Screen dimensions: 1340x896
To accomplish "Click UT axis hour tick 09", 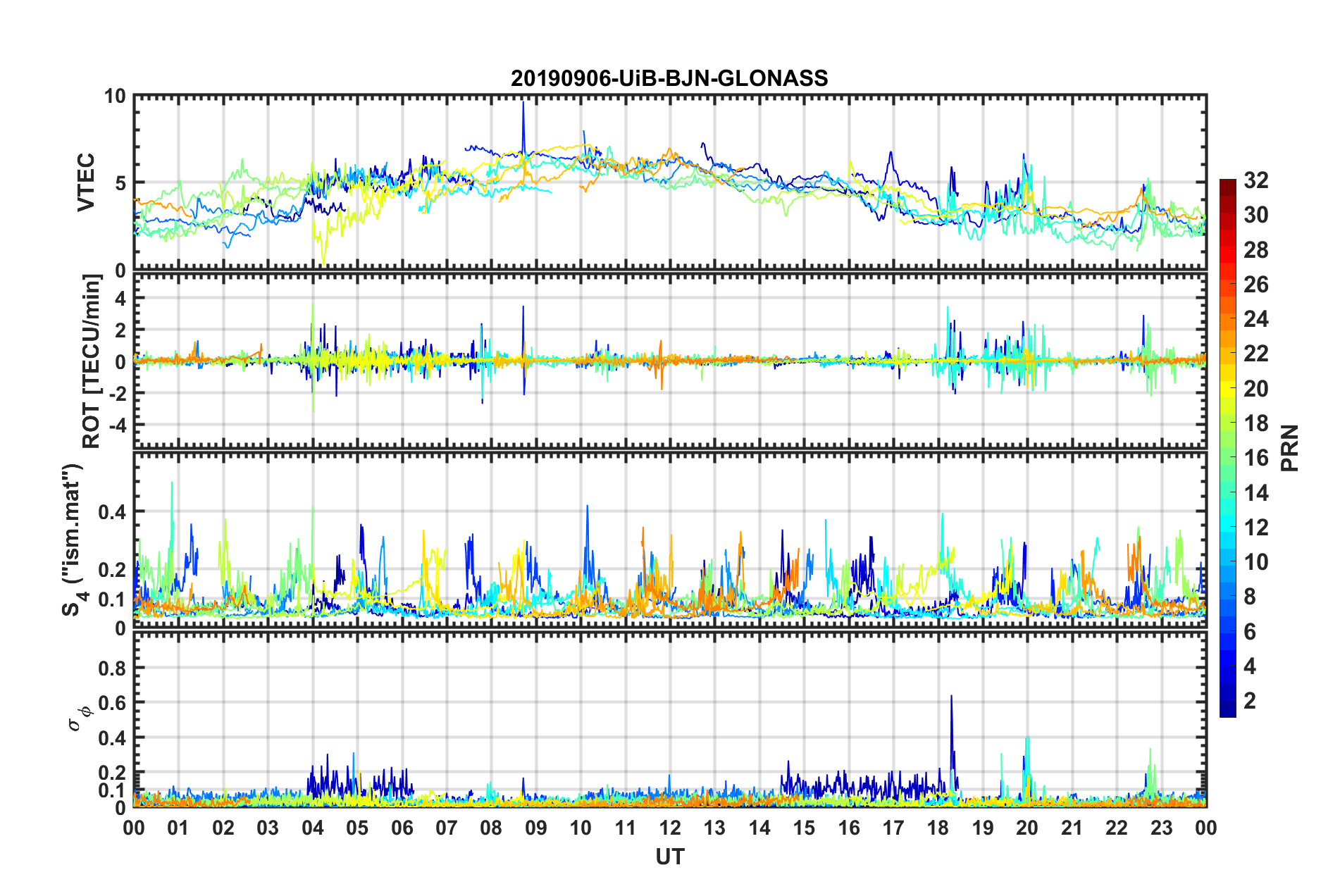I will click(536, 828).
